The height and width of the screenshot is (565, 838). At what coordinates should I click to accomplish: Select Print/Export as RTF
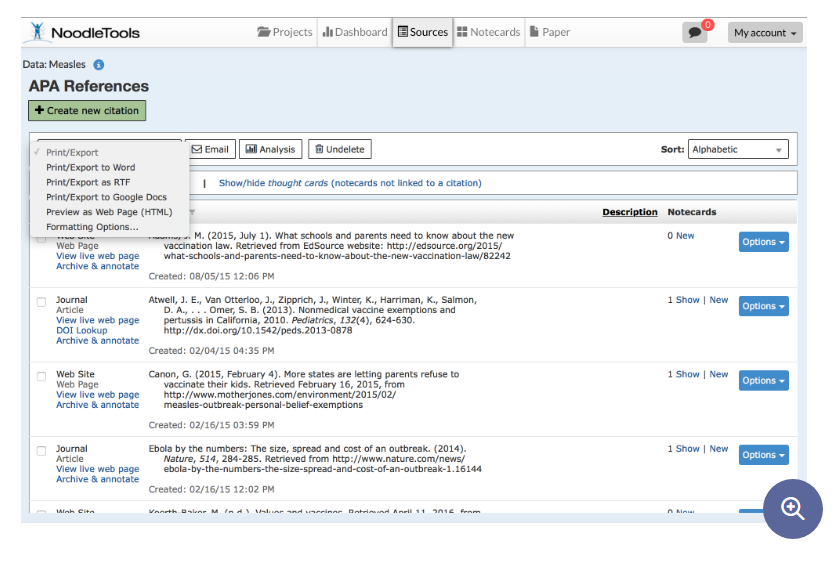(88, 182)
